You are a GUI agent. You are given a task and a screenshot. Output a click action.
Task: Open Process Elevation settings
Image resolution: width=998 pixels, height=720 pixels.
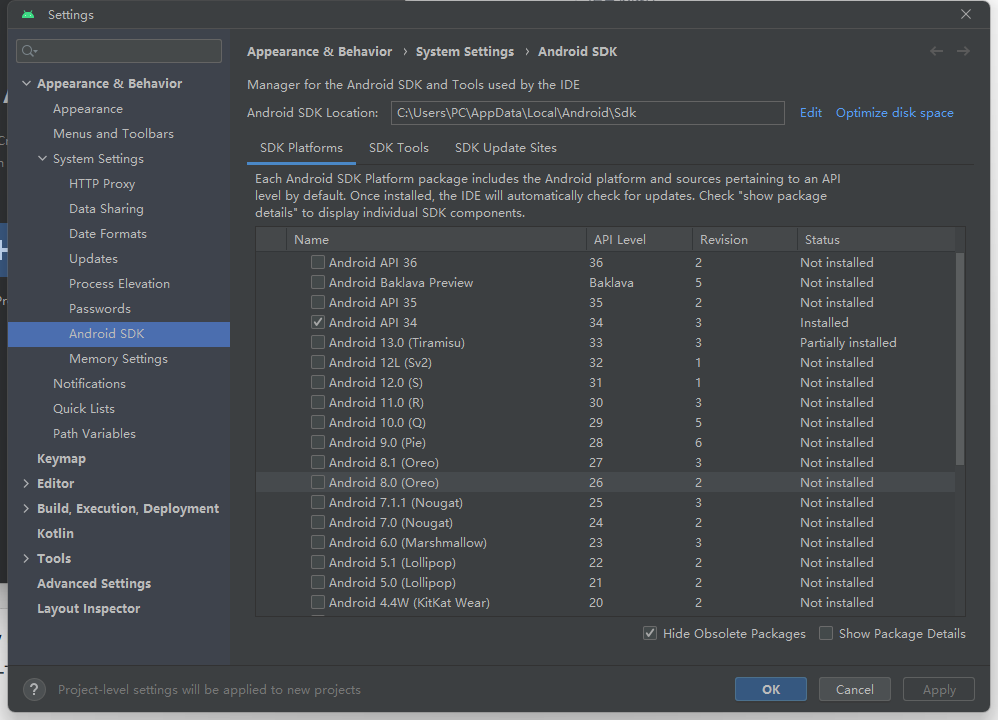[119, 283]
